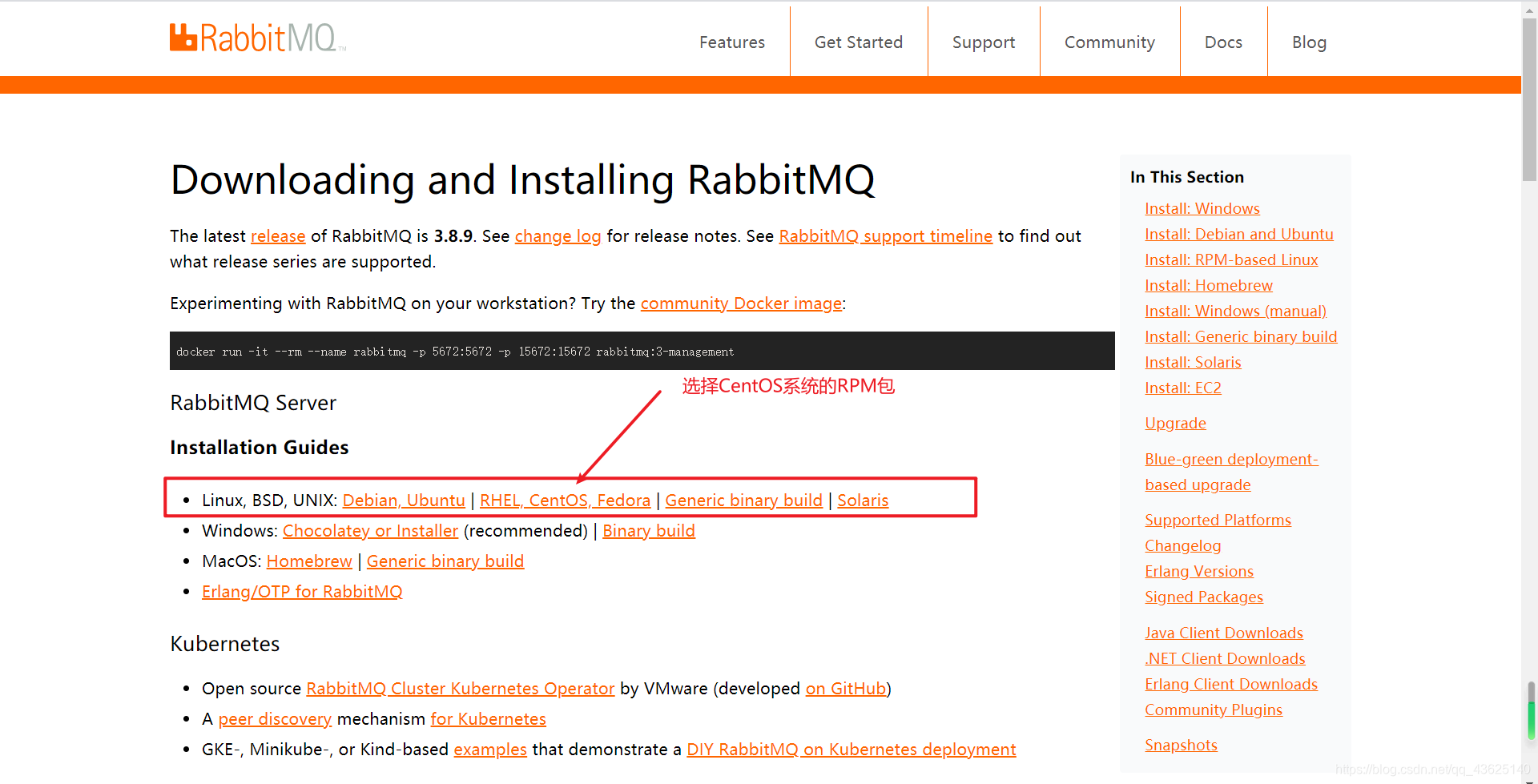This screenshot has width=1538, height=784.
Task: Open sidebar Install: RPM-based Linux
Action: 1231,260
